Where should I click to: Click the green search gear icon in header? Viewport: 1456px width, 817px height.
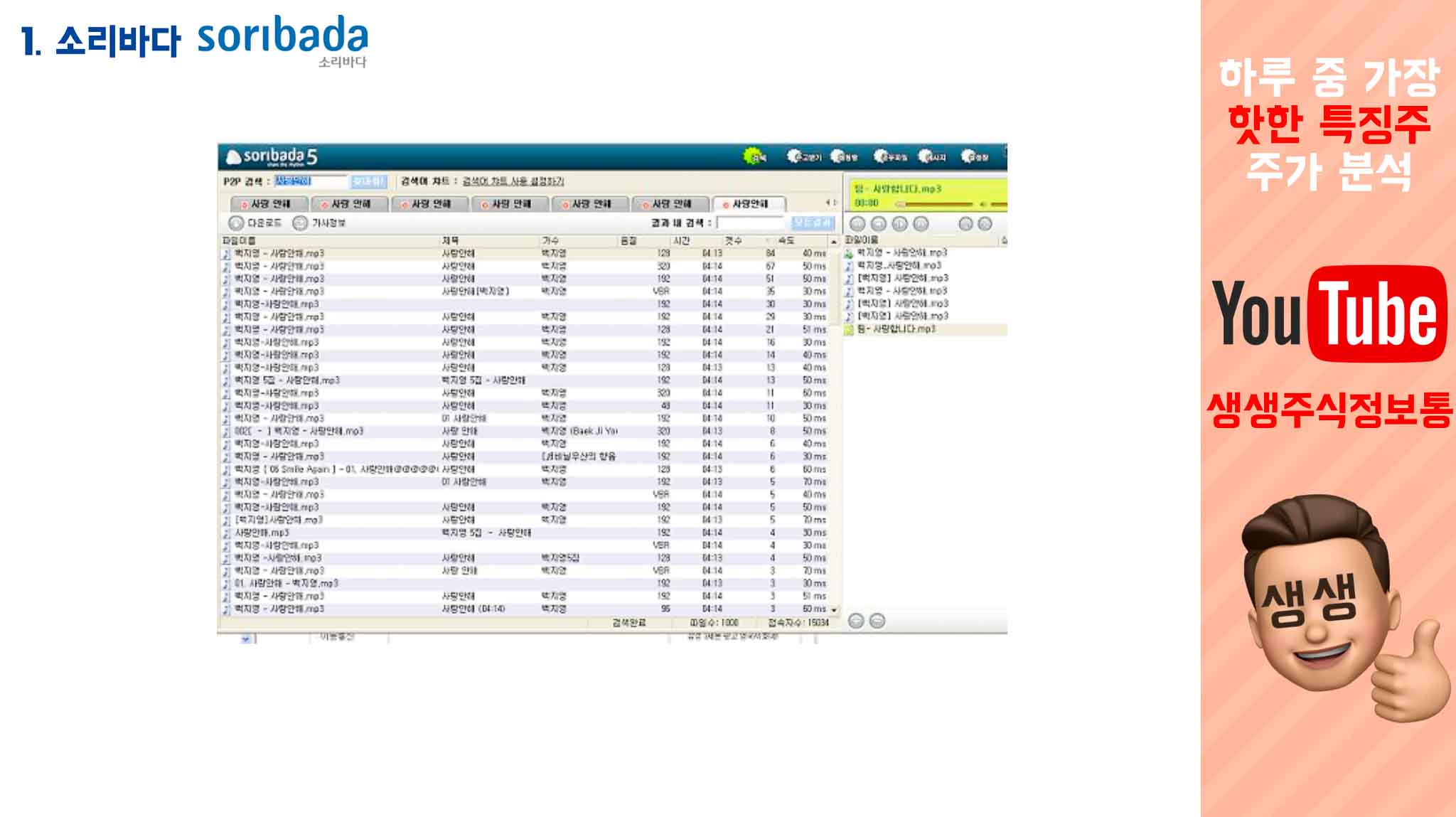tap(752, 156)
